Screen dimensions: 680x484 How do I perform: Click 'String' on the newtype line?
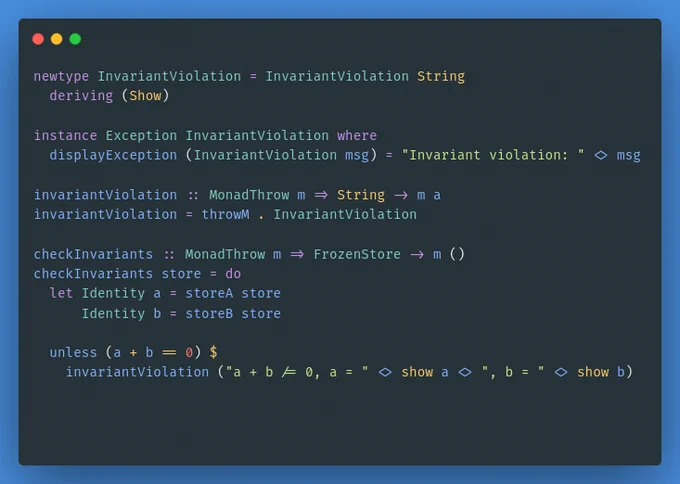pos(441,76)
